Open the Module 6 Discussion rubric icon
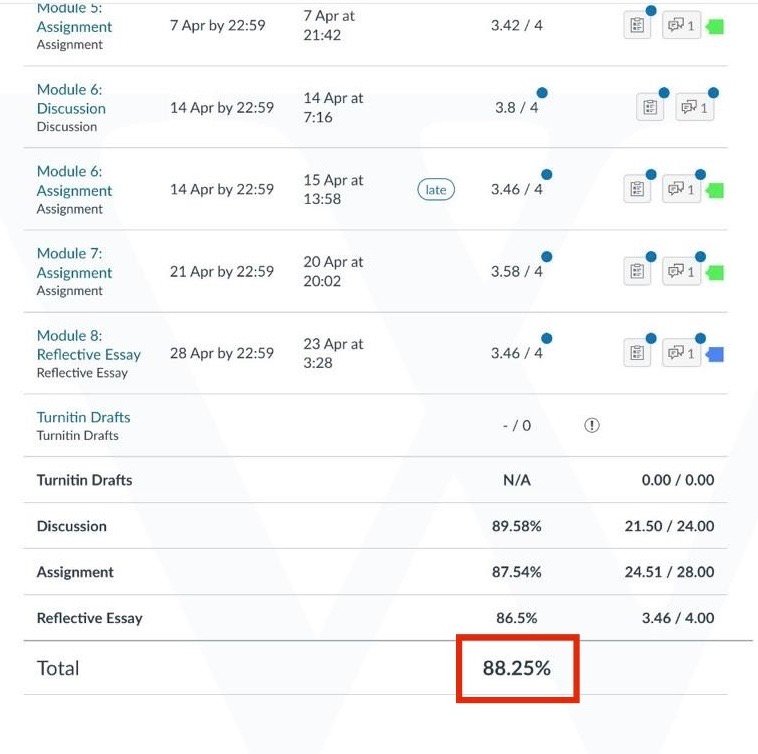 (x=650, y=107)
